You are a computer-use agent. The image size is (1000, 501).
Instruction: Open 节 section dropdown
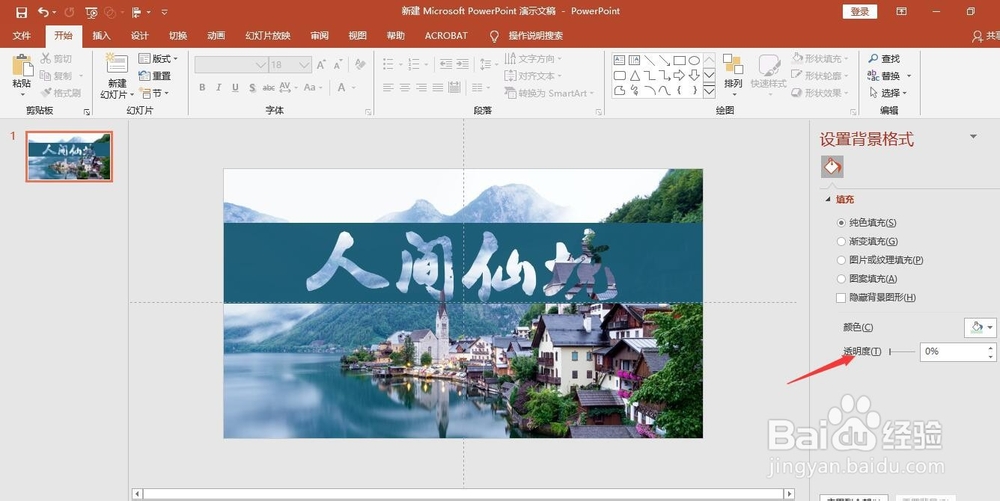(x=154, y=93)
